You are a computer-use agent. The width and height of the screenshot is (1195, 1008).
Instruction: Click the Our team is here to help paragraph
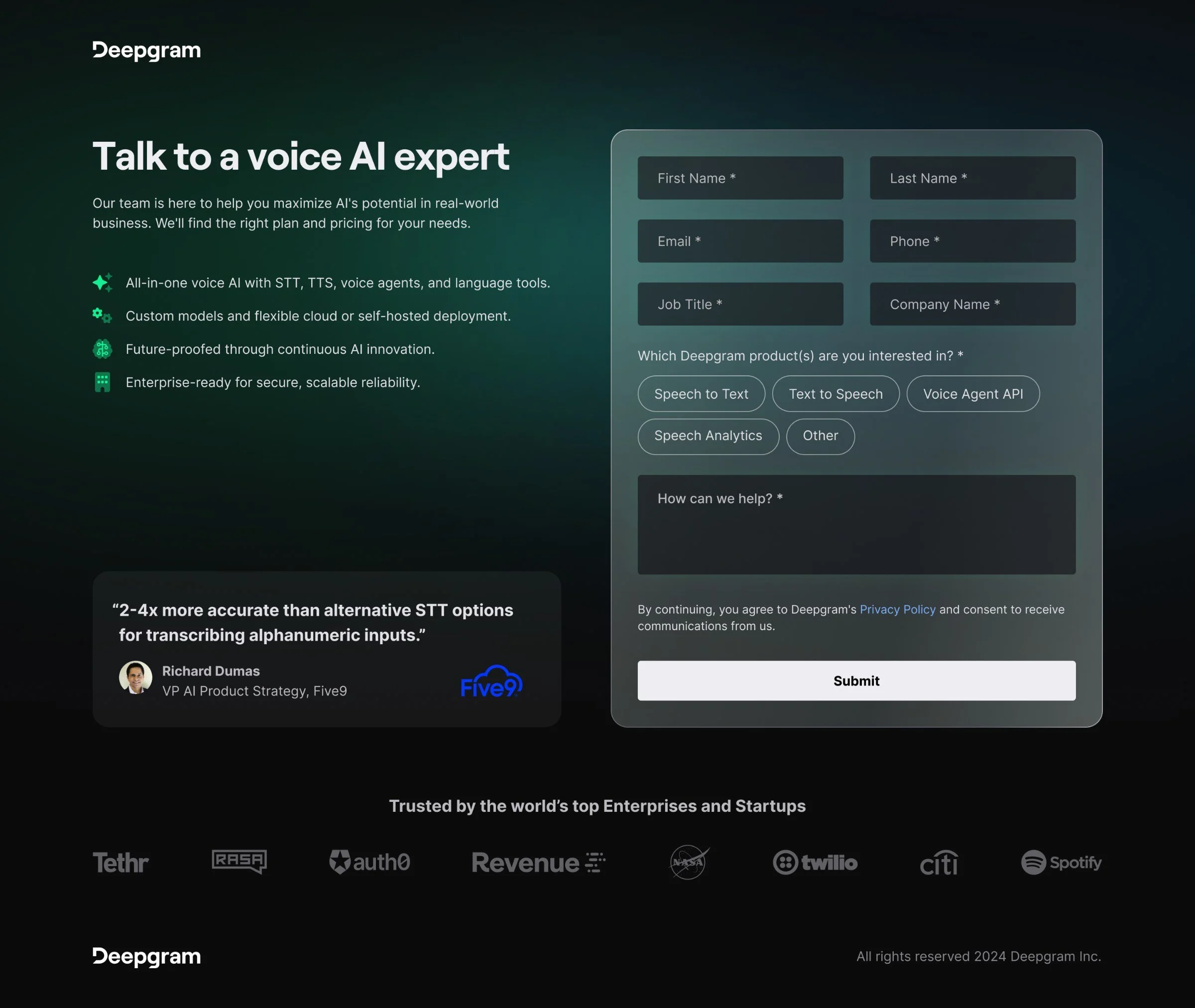pos(295,213)
